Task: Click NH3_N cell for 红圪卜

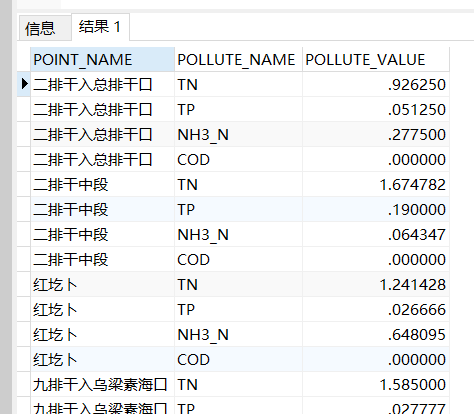Action: coord(238,335)
